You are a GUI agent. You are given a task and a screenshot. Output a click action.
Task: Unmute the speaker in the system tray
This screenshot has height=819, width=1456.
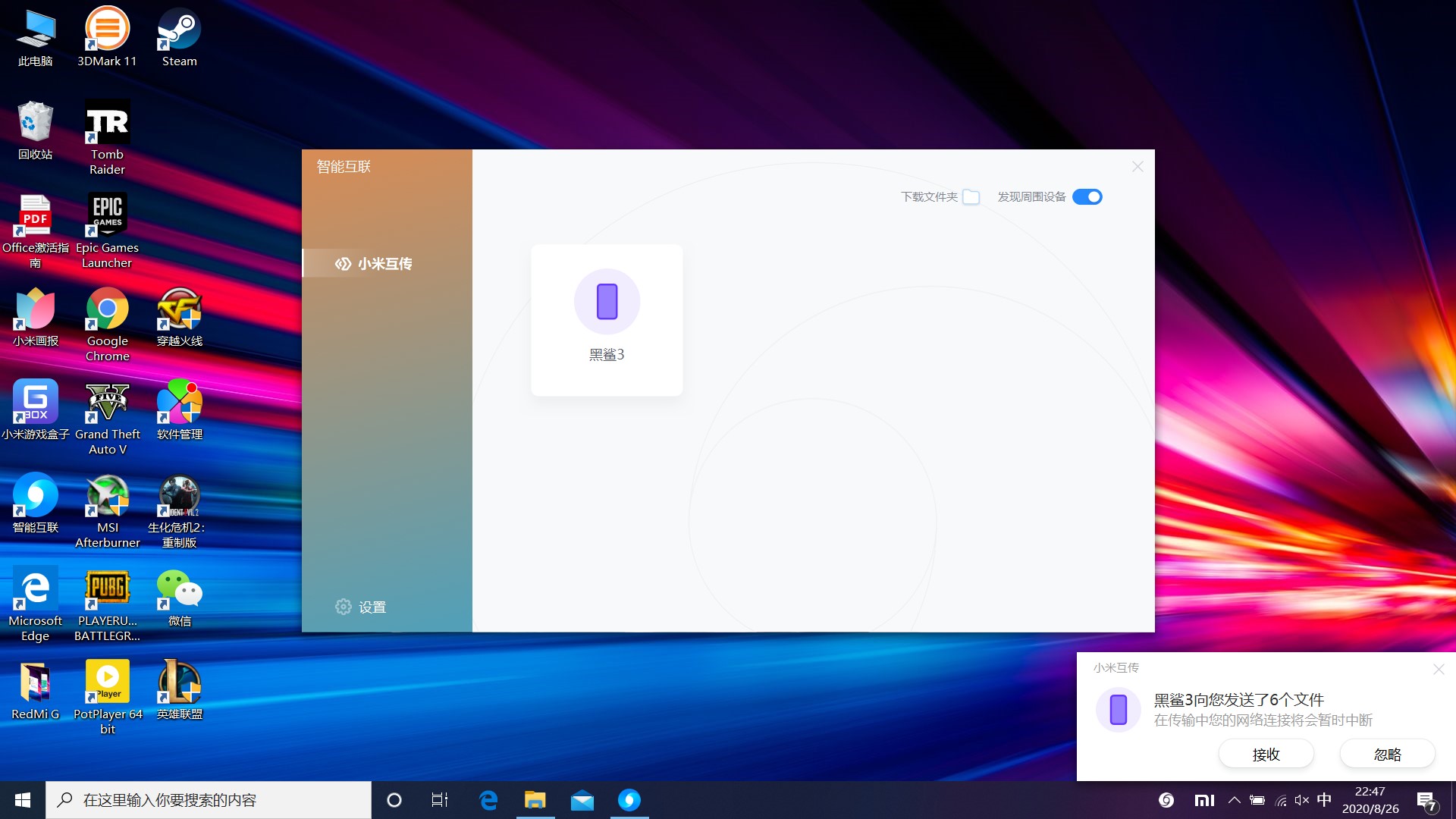coord(1302,799)
